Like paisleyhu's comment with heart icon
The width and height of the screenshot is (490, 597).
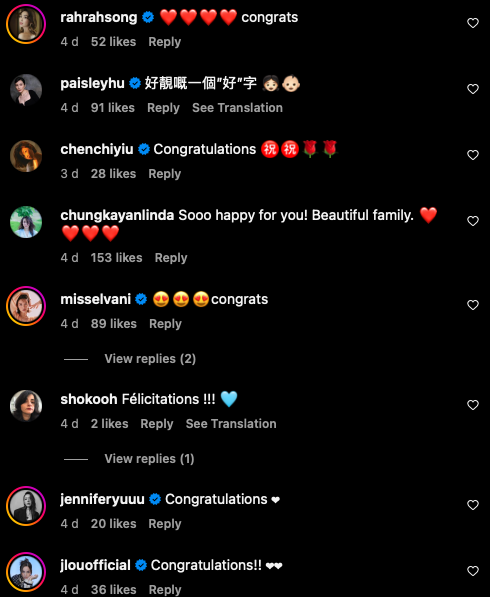pos(472,89)
